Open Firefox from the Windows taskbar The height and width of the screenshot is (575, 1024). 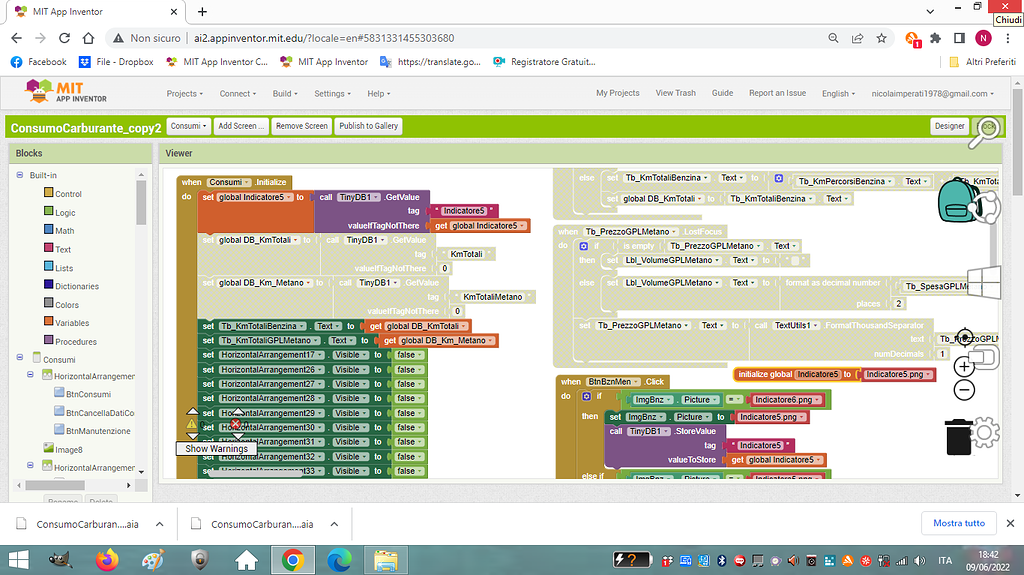pyautogui.click(x=107, y=560)
